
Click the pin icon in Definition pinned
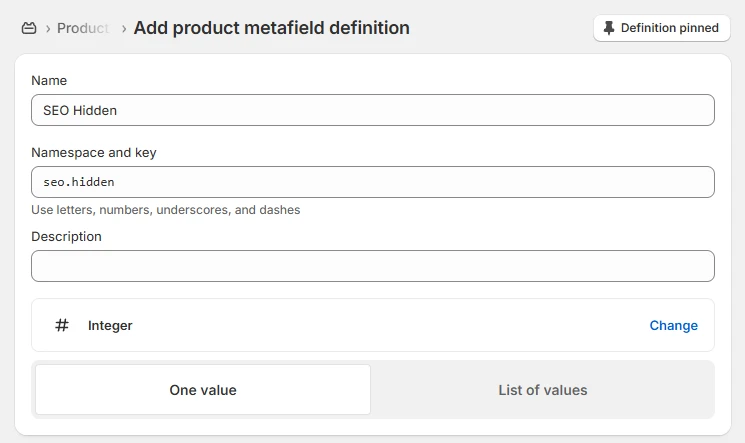point(609,28)
